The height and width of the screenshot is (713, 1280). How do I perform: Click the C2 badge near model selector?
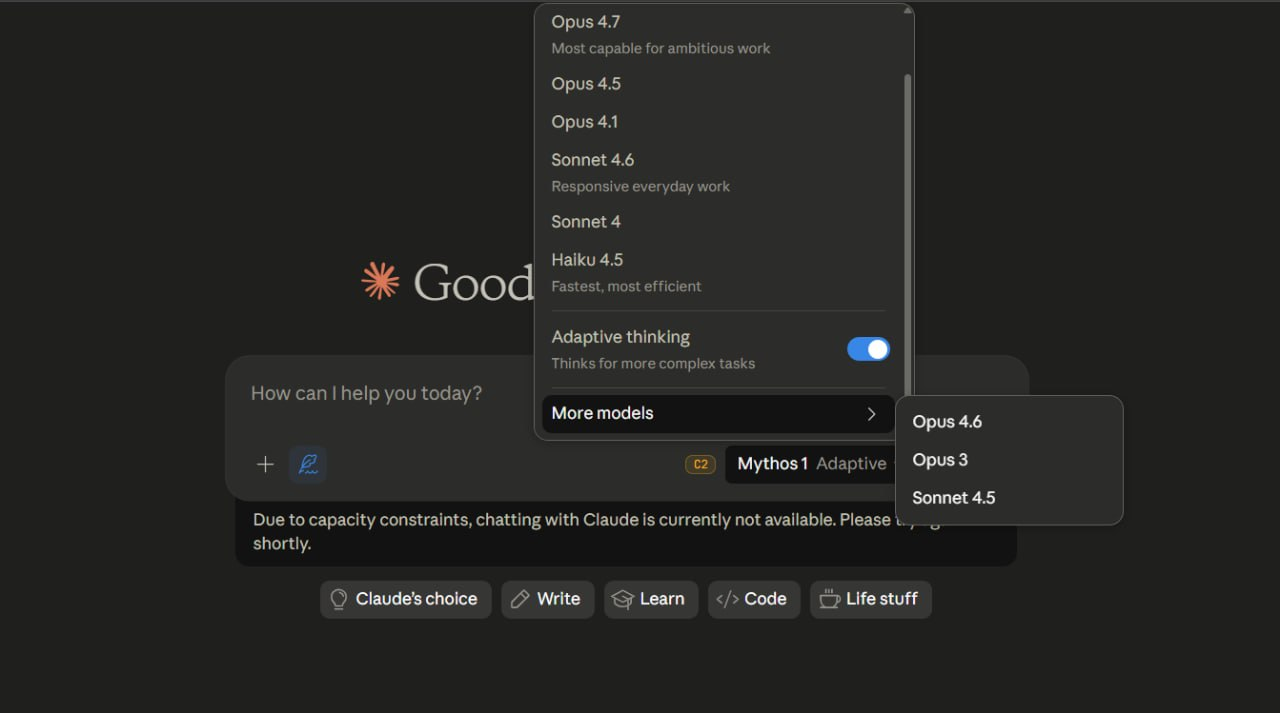[x=700, y=464]
